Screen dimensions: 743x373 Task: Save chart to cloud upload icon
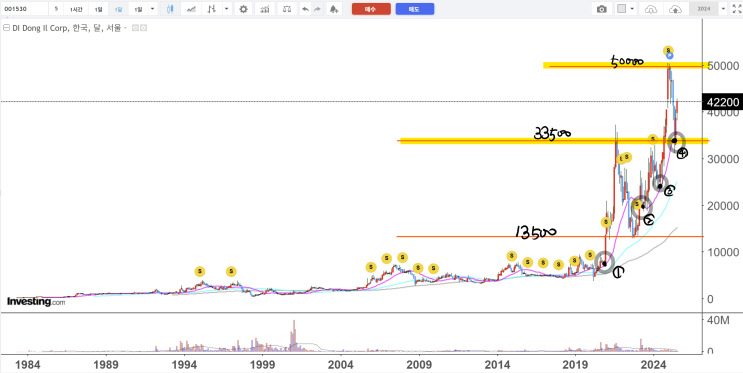[675, 9]
